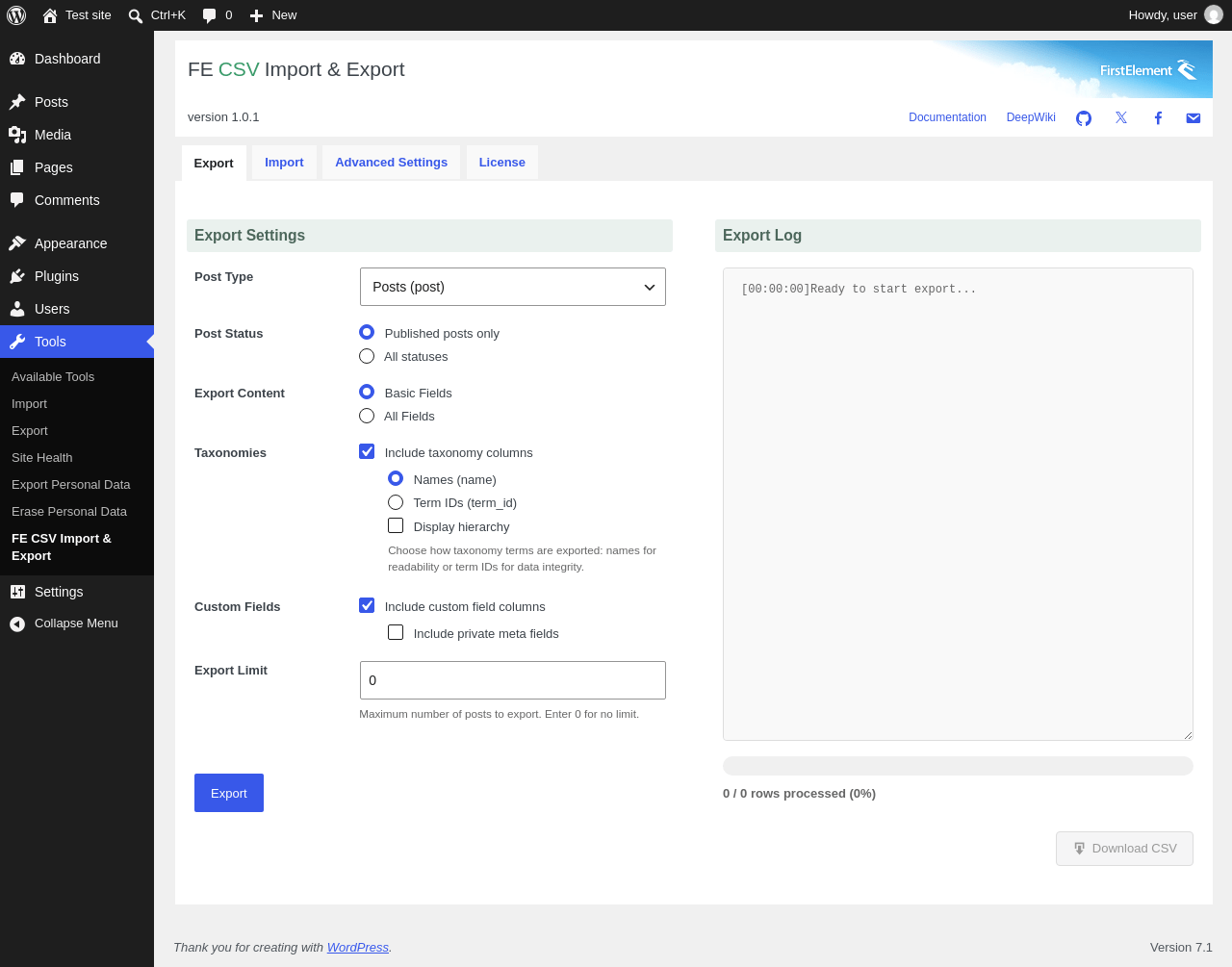Screen dimensions: 1232x967
Task: Tick the Display hierarchy checkbox
Action: pyautogui.click(x=396, y=525)
